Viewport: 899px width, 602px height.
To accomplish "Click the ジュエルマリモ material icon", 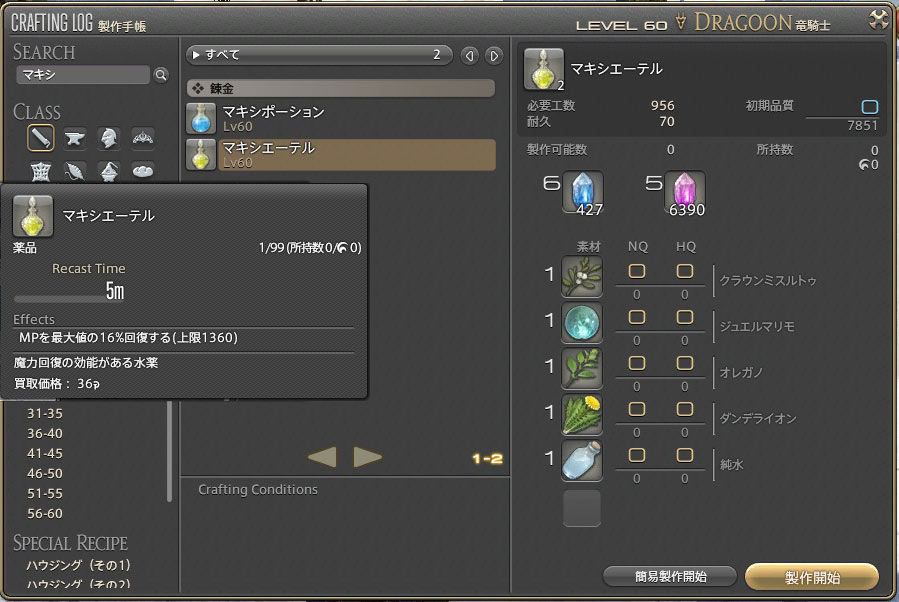I will tap(582, 323).
